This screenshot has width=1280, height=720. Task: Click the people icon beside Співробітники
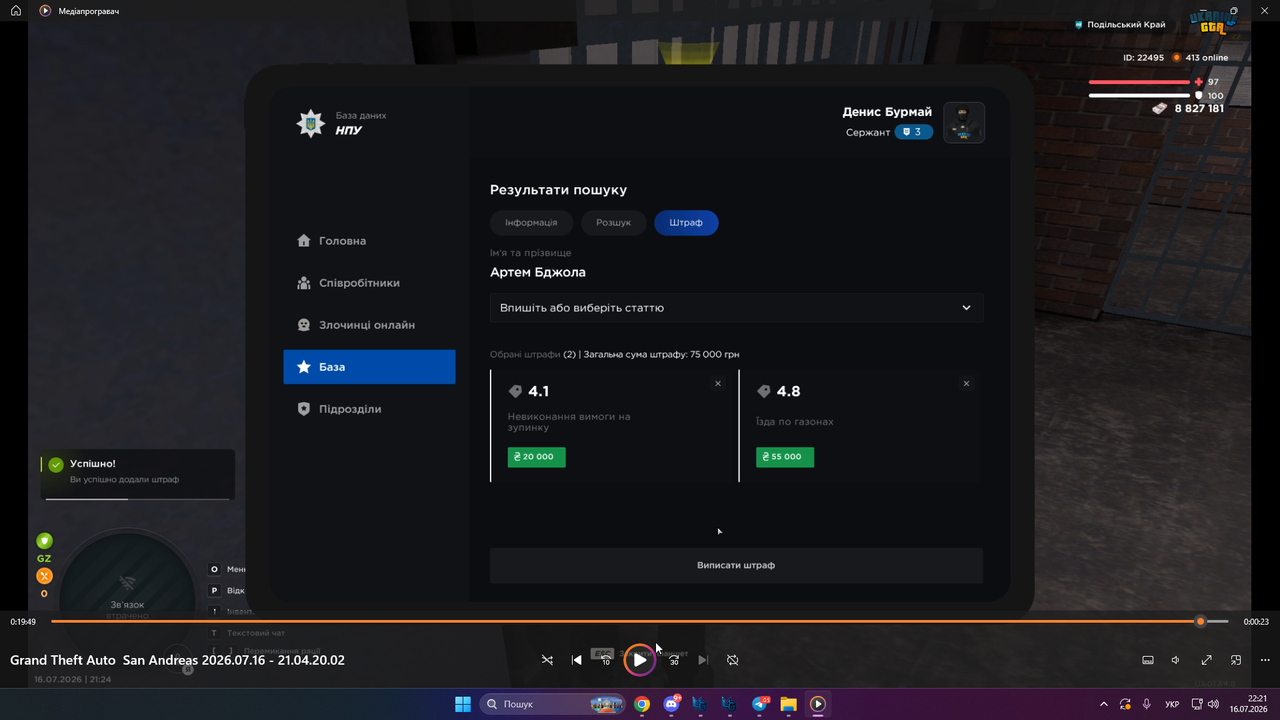304,283
